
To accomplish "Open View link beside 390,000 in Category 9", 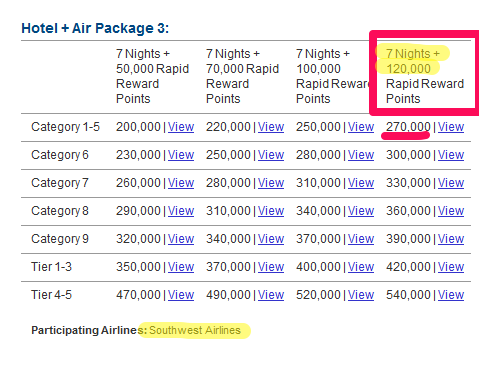I will [x=451, y=239].
